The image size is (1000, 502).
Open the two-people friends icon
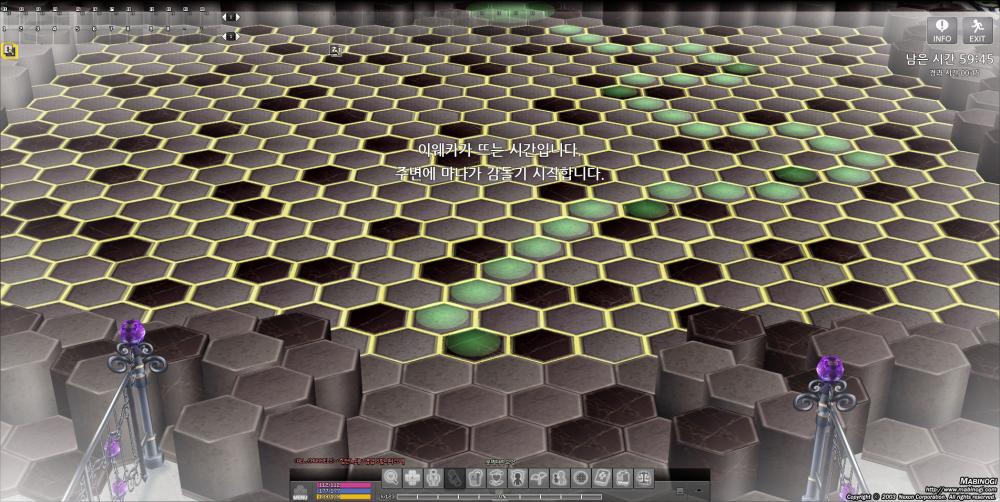tap(559, 478)
